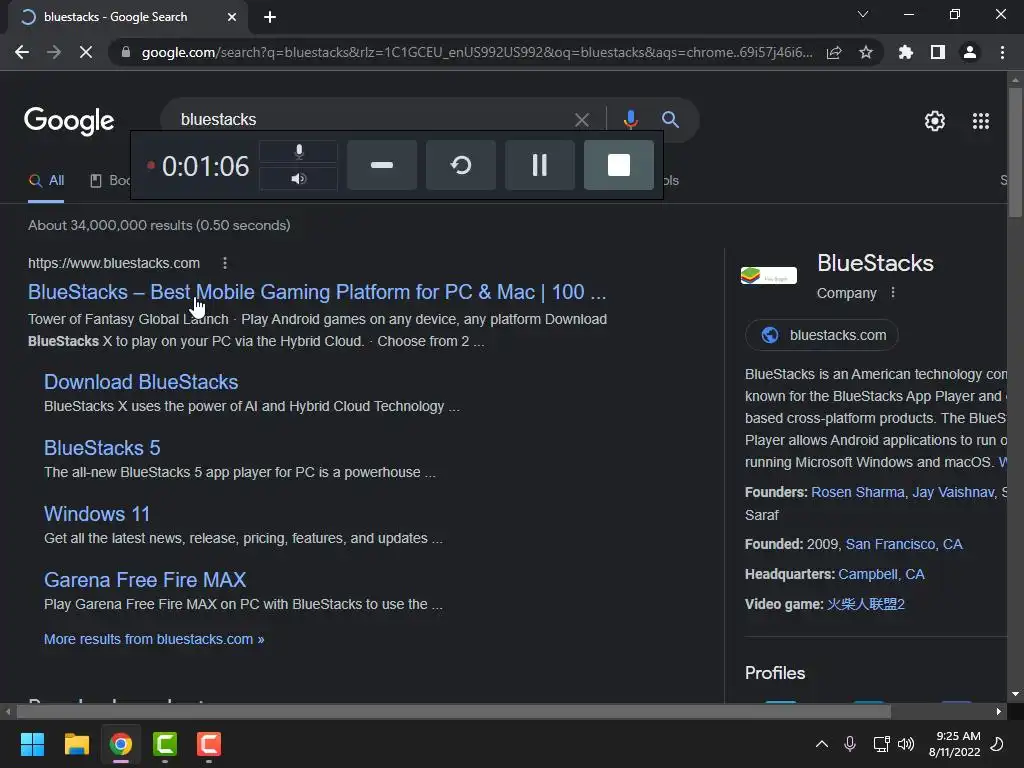1024x768 pixels.
Task: Toggle the recorder system audio speaker
Action: [x=298, y=178]
